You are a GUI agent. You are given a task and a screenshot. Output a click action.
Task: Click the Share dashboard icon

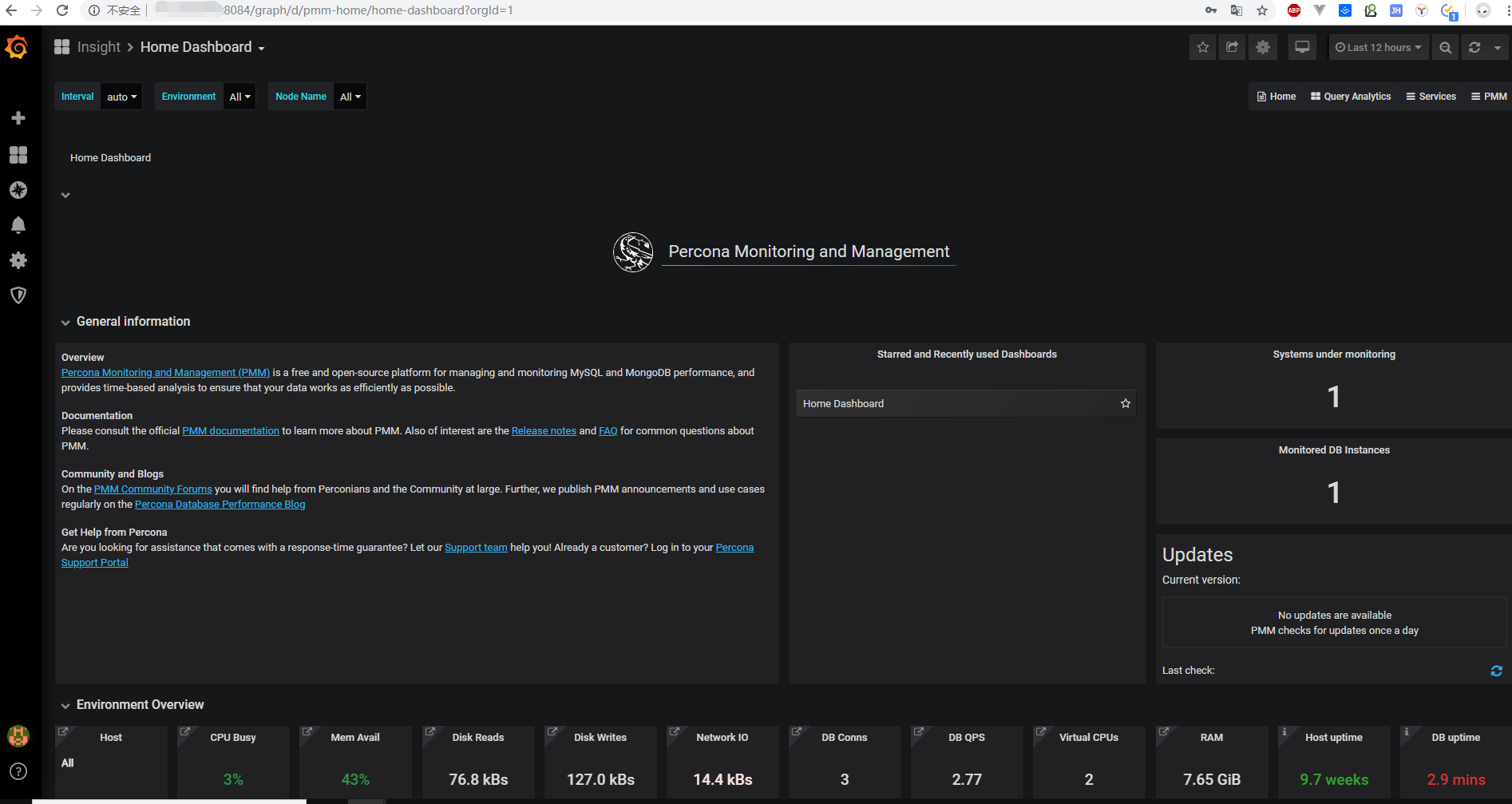click(x=1233, y=47)
